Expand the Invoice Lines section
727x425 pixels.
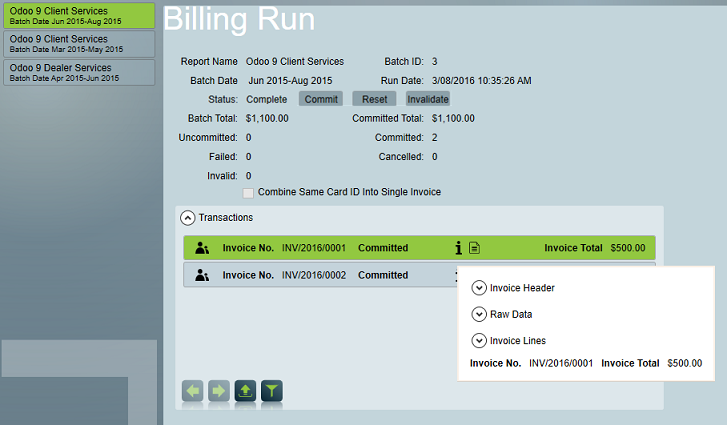coord(479,341)
